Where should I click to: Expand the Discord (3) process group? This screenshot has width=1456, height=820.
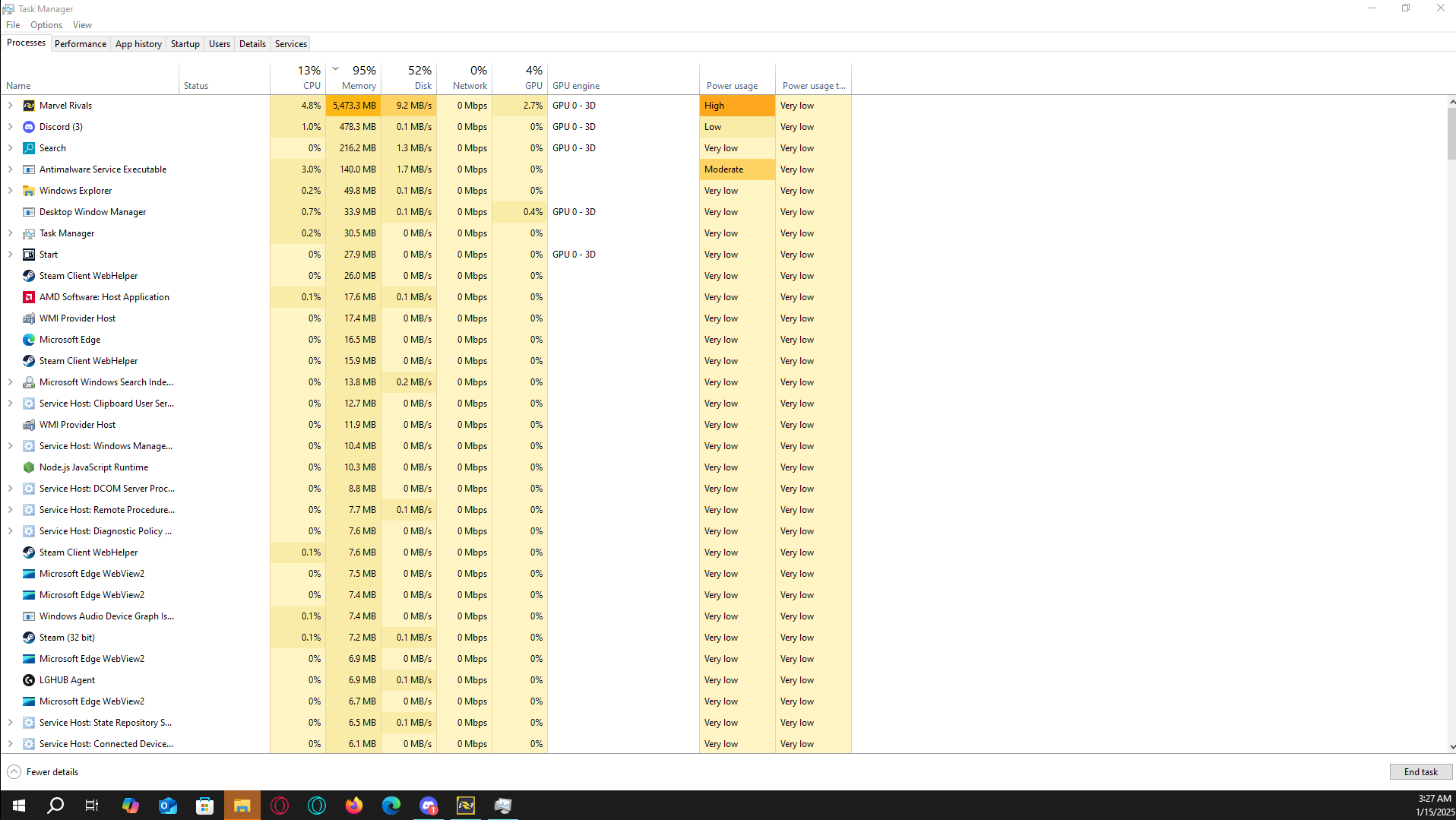pyautogui.click(x=11, y=127)
